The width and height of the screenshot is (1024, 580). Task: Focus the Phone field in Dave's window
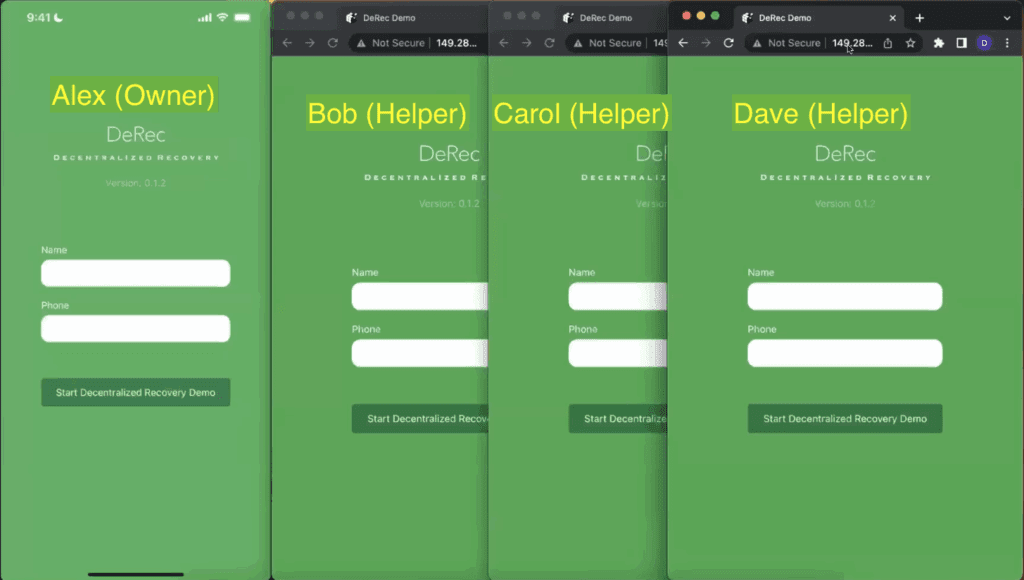coord(844,353)
